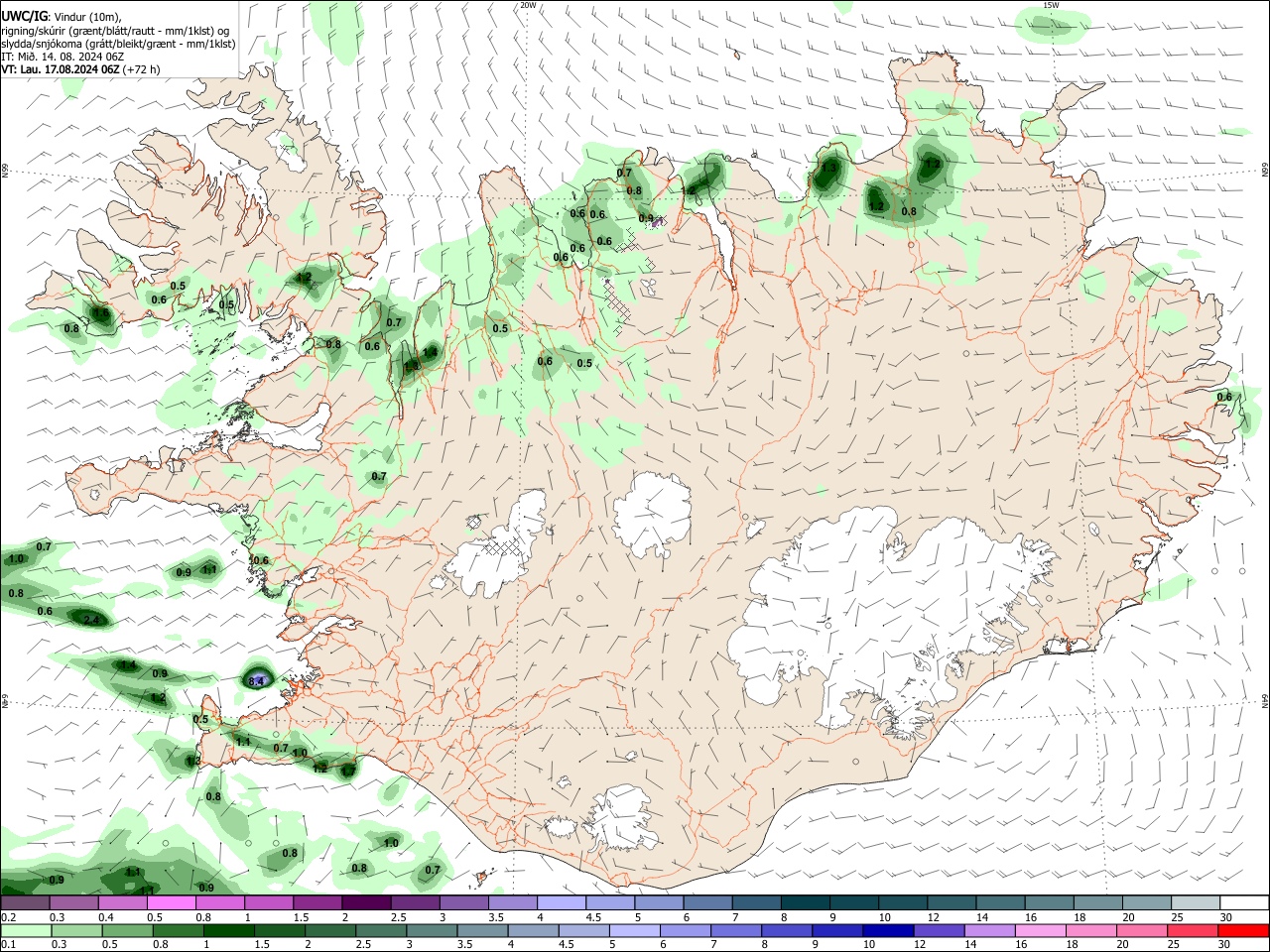This screenshot has width=1270, height=952.
Task: Click the initial time 'IT: Mið. 14. 08. 2024 06Z'
Action: 63,57
